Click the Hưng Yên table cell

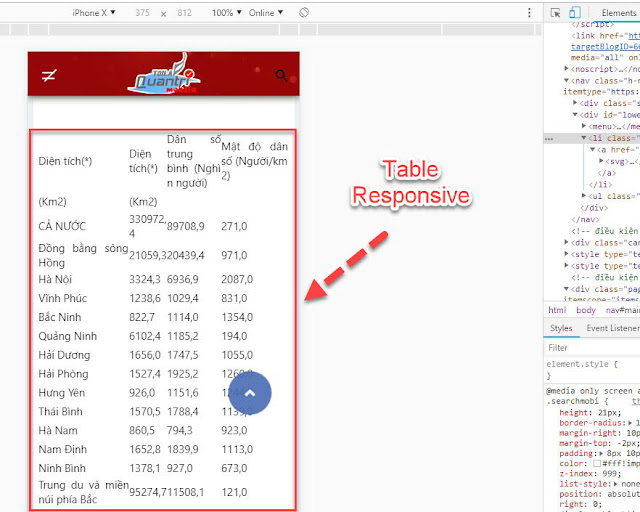click(62, 393)
